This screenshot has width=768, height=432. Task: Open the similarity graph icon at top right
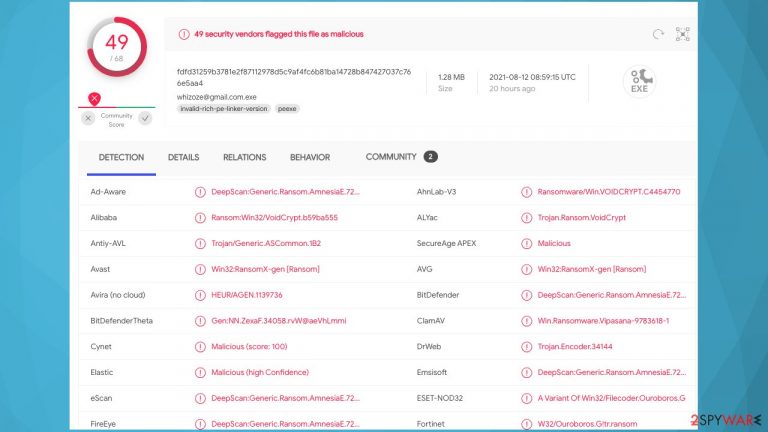pyautogui.click(x=683, y=34)
